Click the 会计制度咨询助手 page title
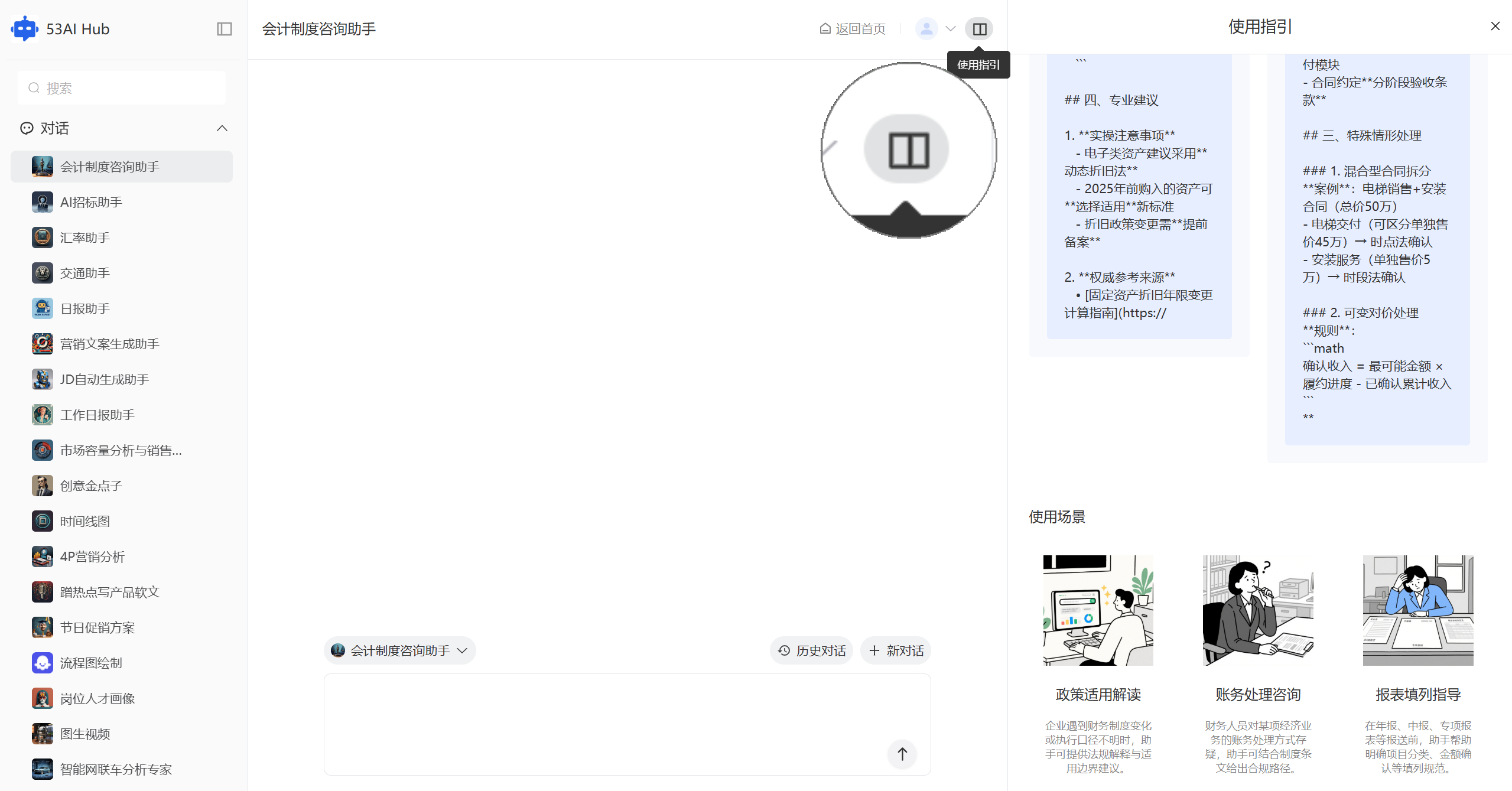Viewport: 1512px width, 791px height. (319, 29)
